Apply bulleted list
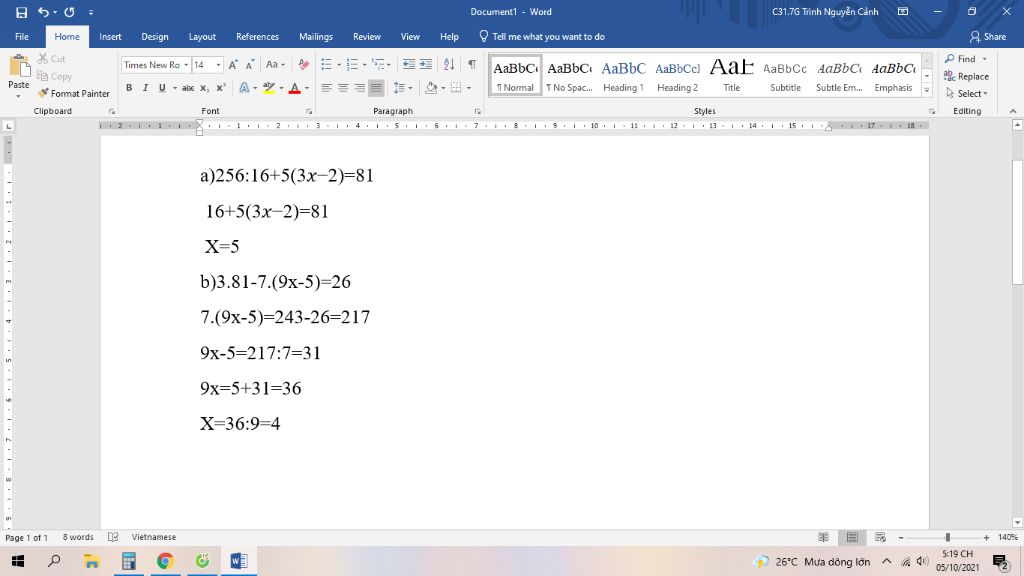The height and width of the screenshot is (576, 1024). [x=327, y=64]
